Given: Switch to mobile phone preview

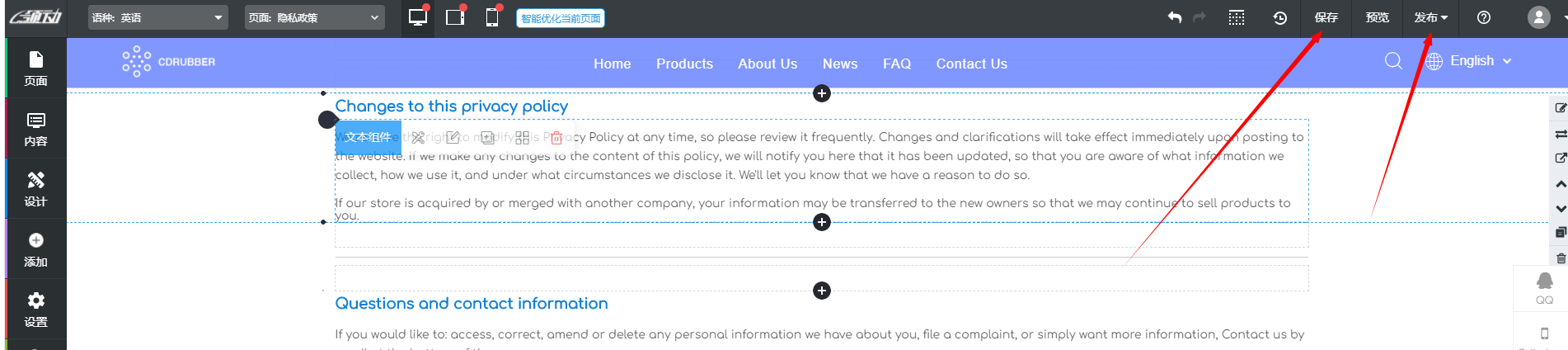Looking at the screenshot, I should pyautogui.click(x=492, y=17).
